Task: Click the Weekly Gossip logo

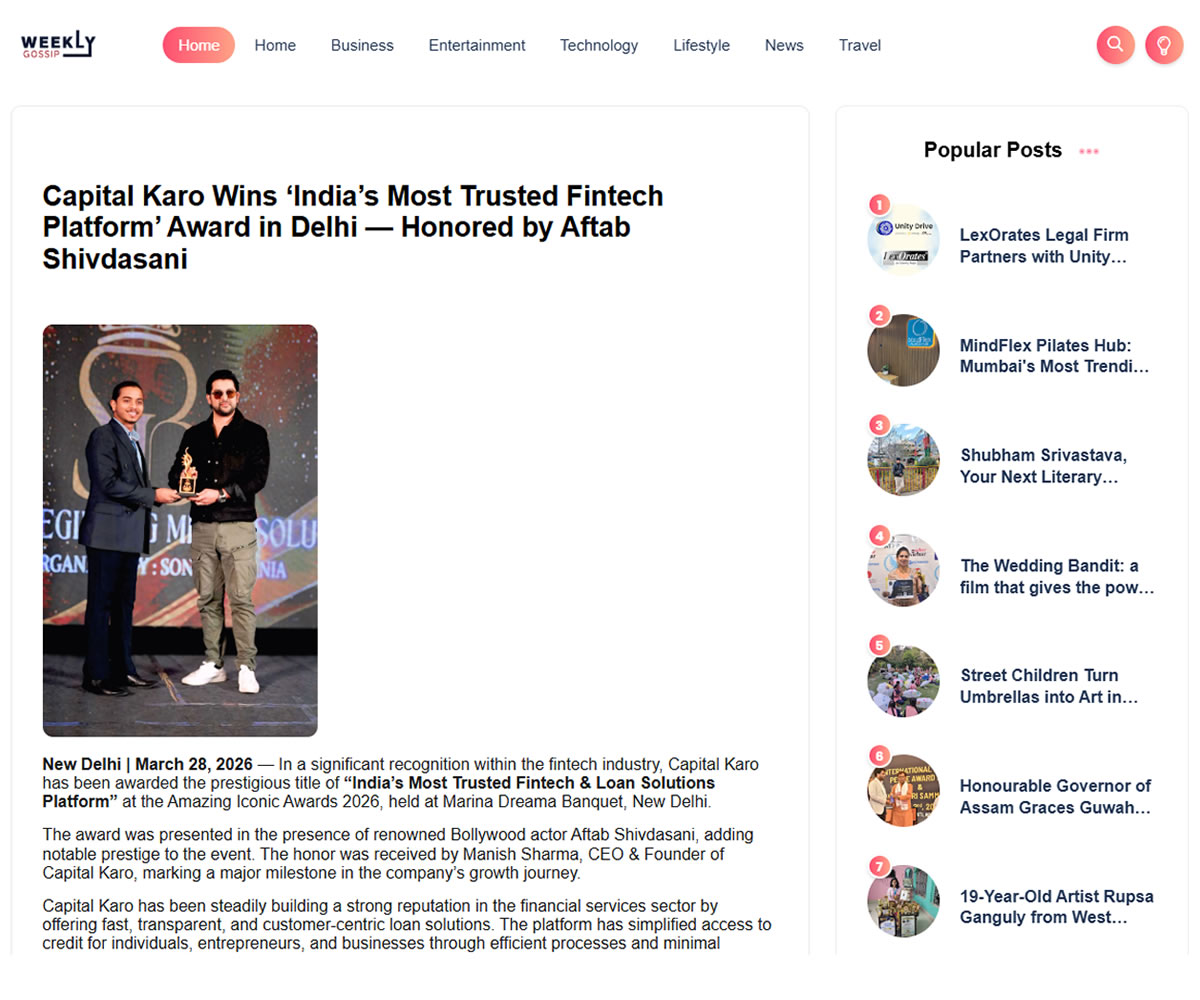Action: point(58,45)
